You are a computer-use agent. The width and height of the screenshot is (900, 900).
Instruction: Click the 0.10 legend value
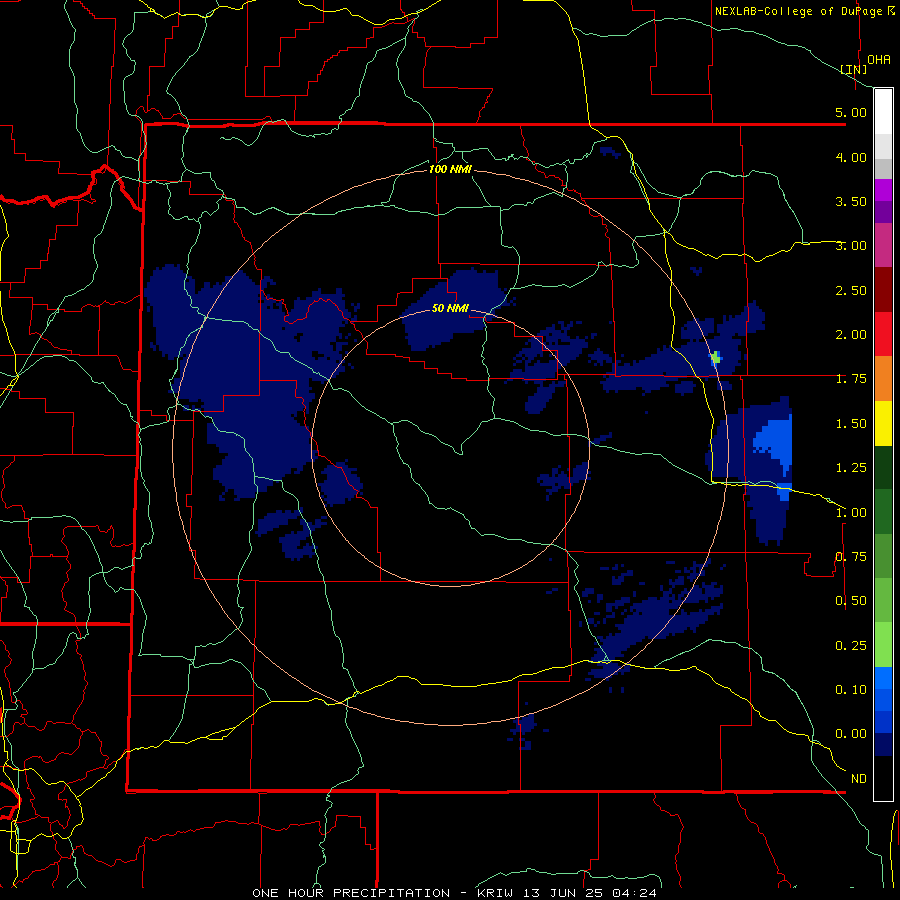point(851,689)
